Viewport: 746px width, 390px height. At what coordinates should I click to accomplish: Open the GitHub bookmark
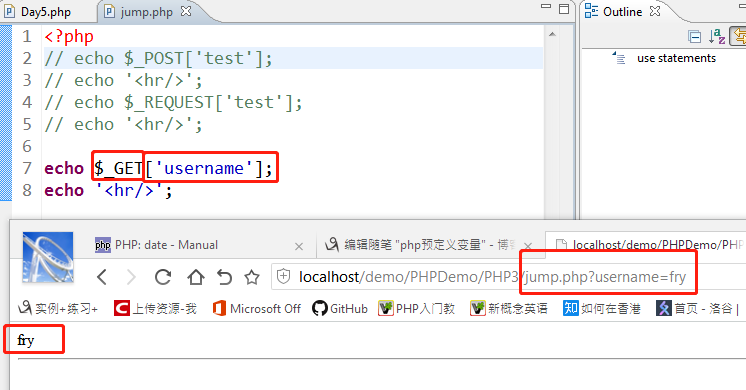pyautogui.click(x=340, y=309)
